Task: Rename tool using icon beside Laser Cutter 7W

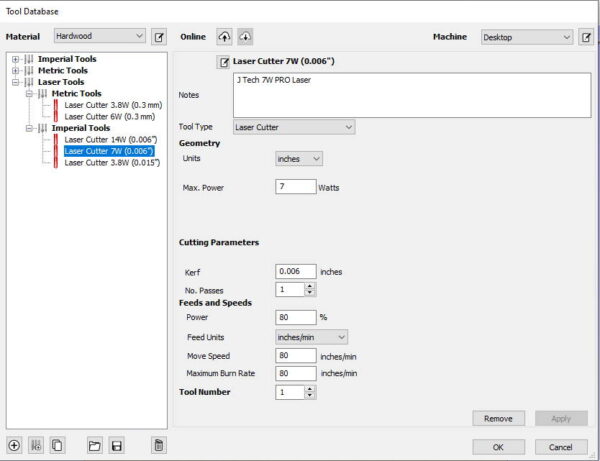Action: (224, 63)
